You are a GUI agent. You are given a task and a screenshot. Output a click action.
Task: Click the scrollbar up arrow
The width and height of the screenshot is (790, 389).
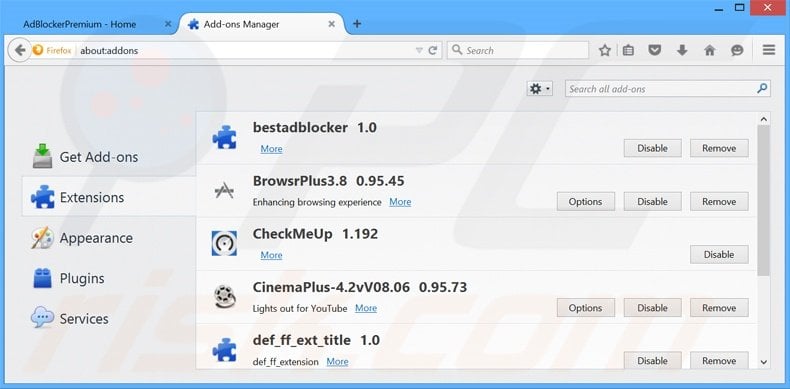(763, 119)
